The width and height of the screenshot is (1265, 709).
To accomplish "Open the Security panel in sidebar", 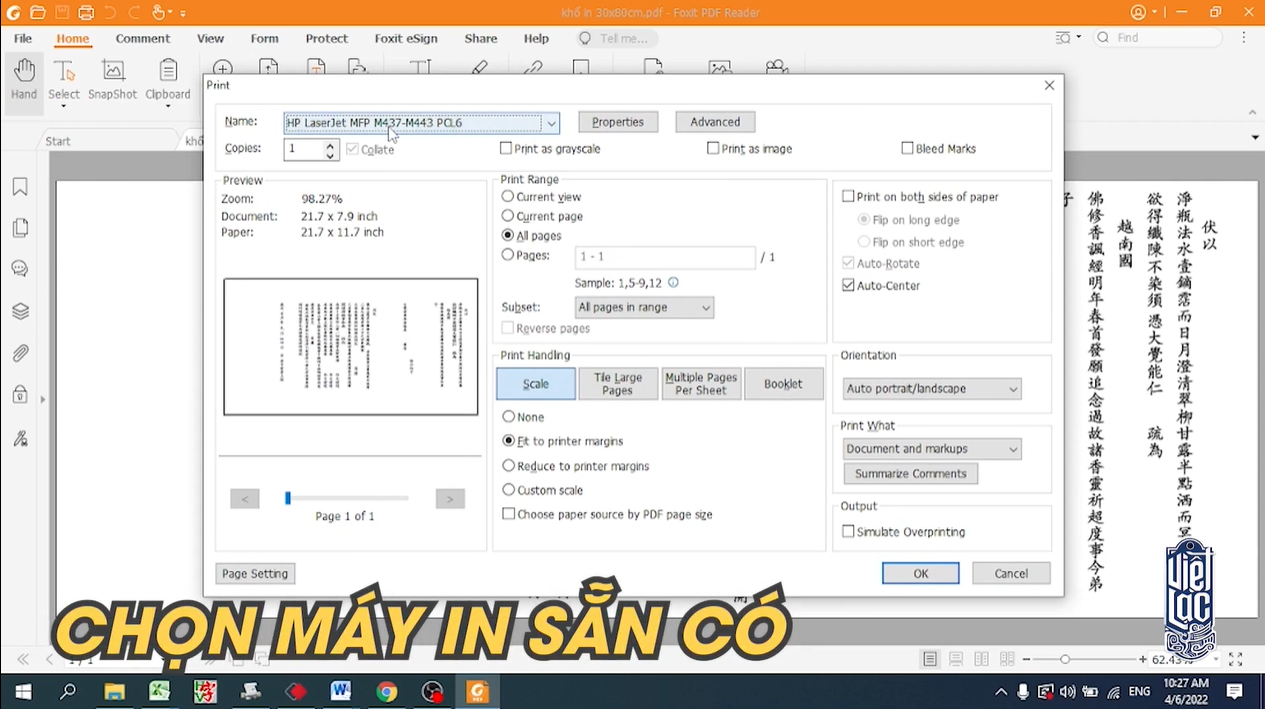I will pyautogui.click(x=20, y=395).
